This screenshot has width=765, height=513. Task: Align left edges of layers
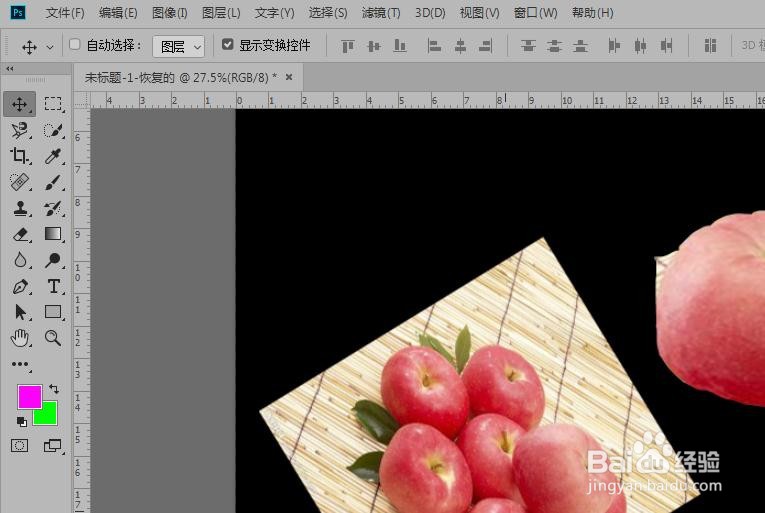pos(434,46)
